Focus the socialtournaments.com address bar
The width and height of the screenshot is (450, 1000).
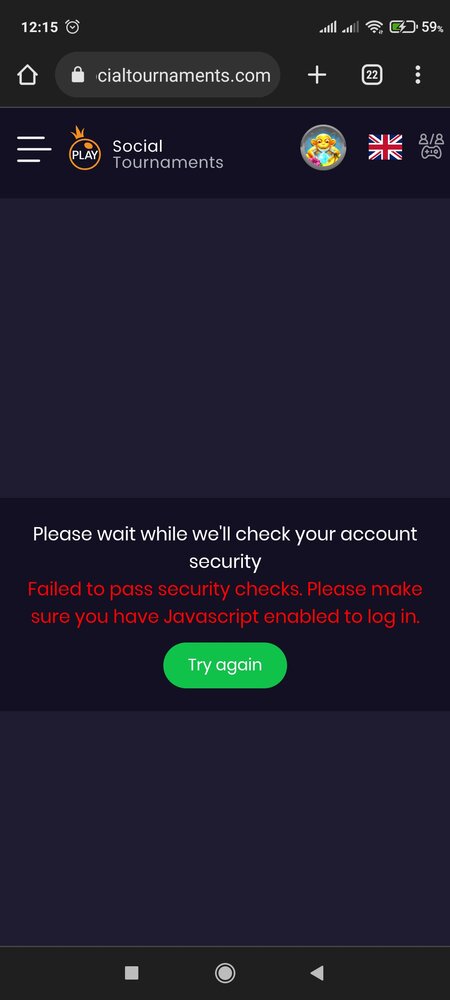tap(168, 75)
